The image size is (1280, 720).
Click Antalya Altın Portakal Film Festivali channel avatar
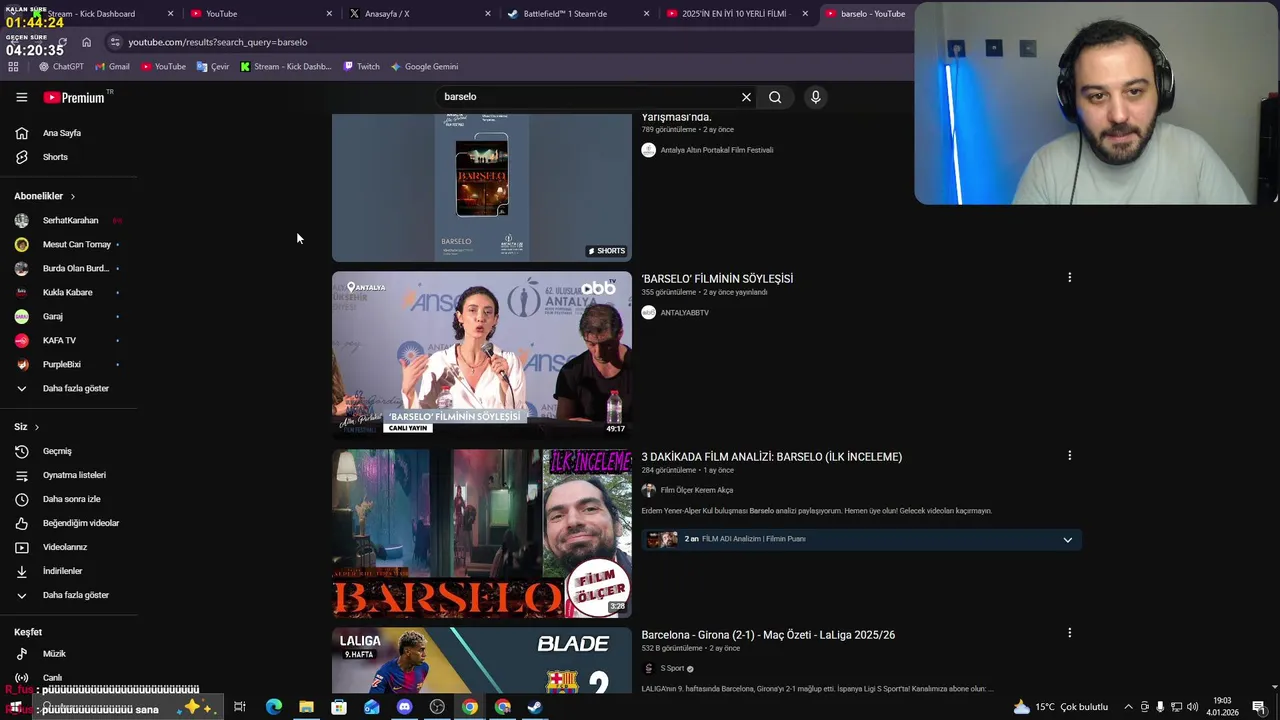tap(648, 150)
